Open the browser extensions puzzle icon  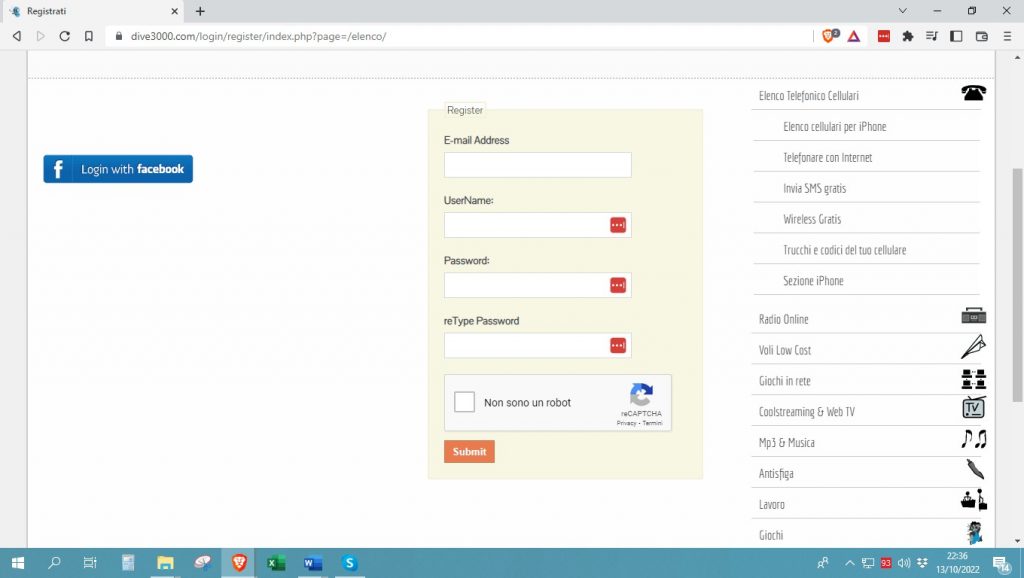[908, 36]
